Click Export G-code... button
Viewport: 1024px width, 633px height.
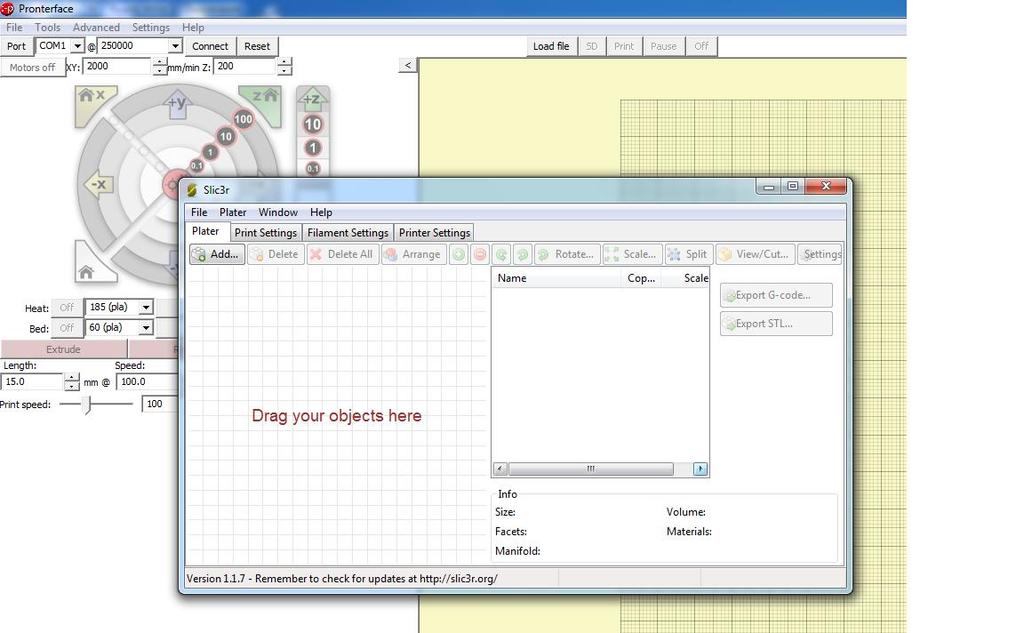pos(776,295)
